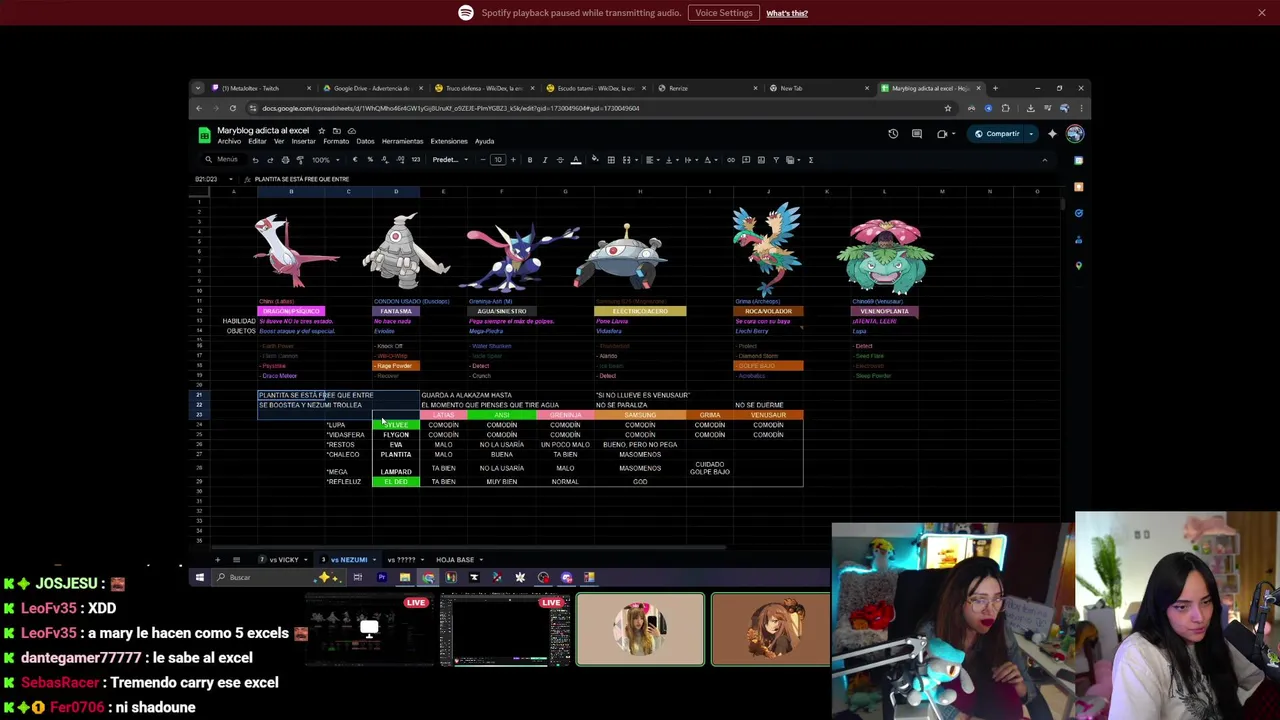
Task: Move document using folder icon by title
Action: click(336, 131)
